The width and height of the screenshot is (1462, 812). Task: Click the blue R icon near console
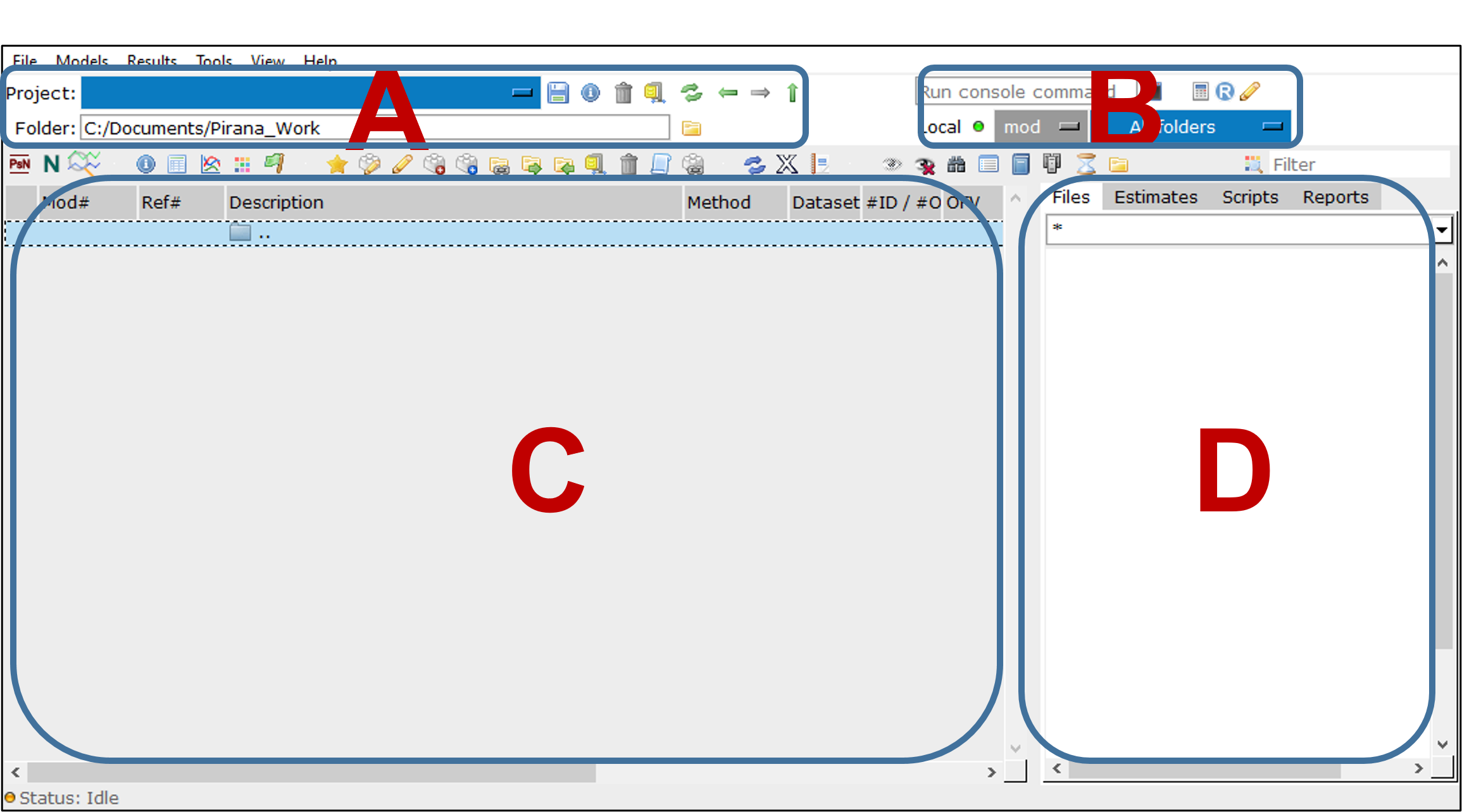click(x=1225, y=92)
